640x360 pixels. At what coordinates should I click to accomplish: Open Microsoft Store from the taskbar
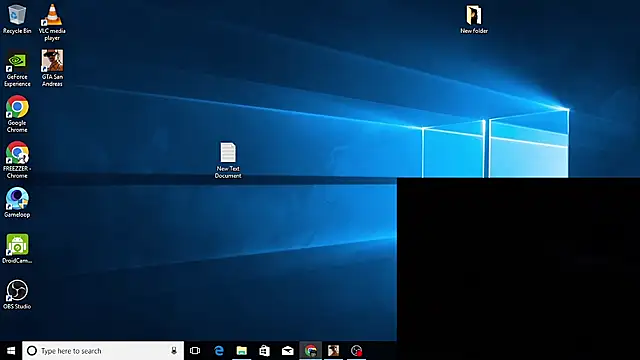[x=264, y=351]
